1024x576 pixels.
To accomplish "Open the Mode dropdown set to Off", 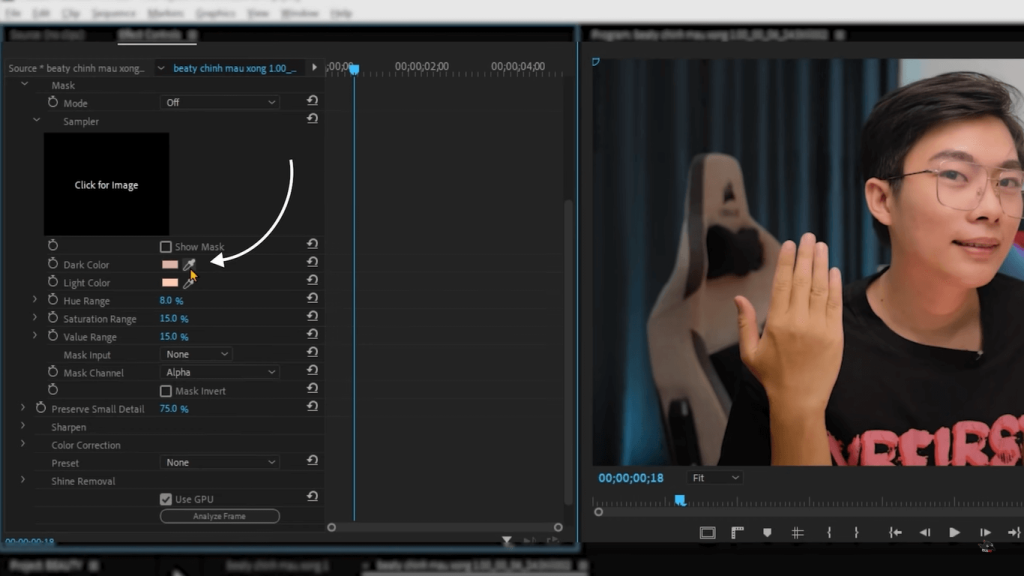I will click(219, 103).
